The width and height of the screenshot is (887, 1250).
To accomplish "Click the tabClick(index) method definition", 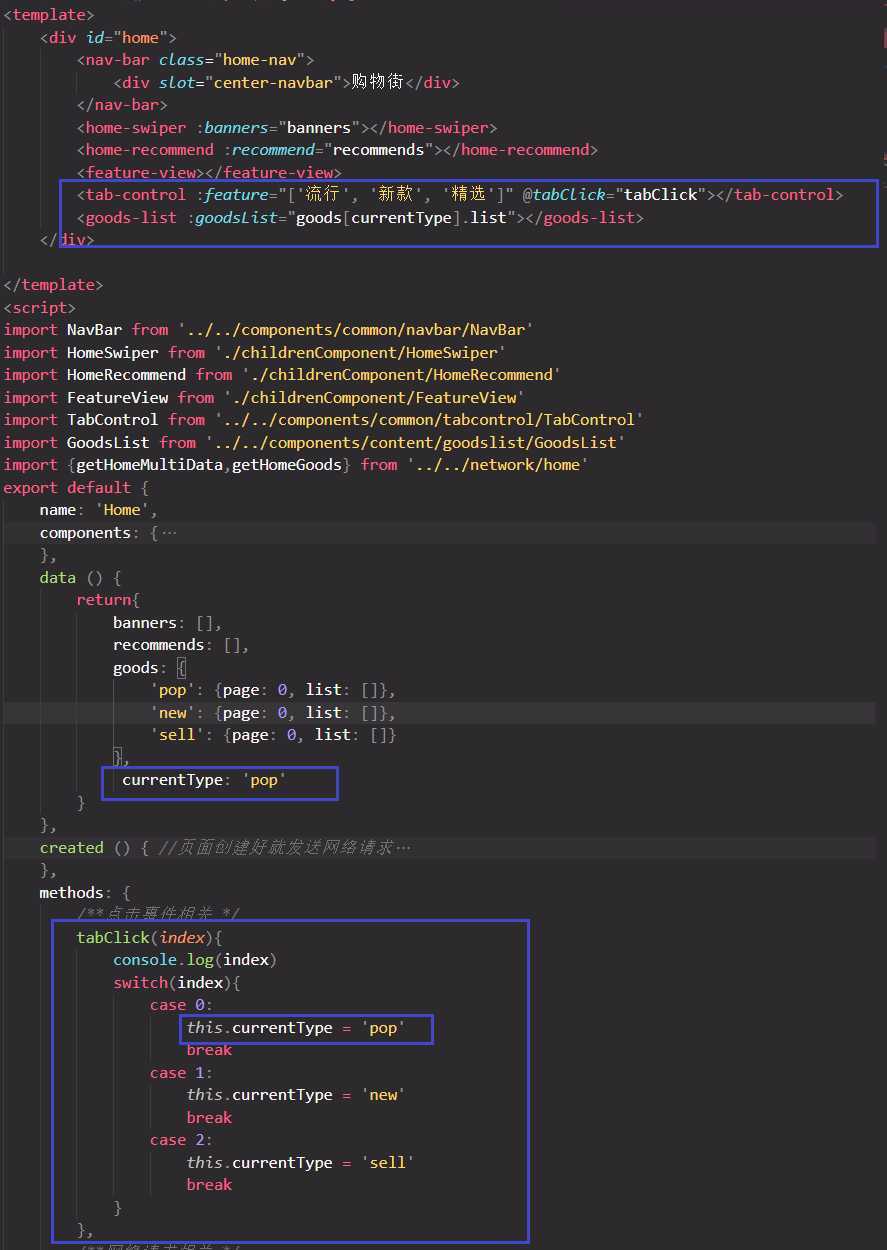I will [149, 938].
